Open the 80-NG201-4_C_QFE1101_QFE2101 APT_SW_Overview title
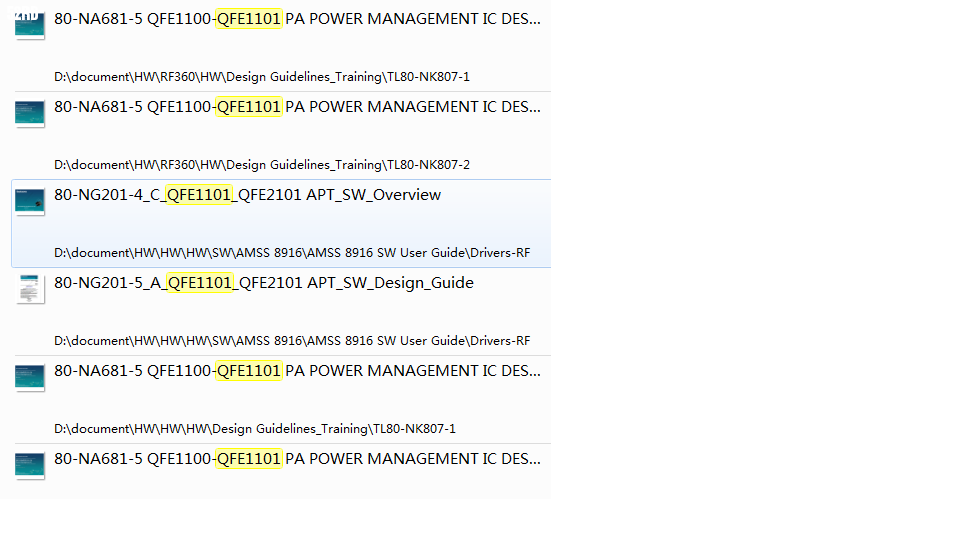 point(247,195)
